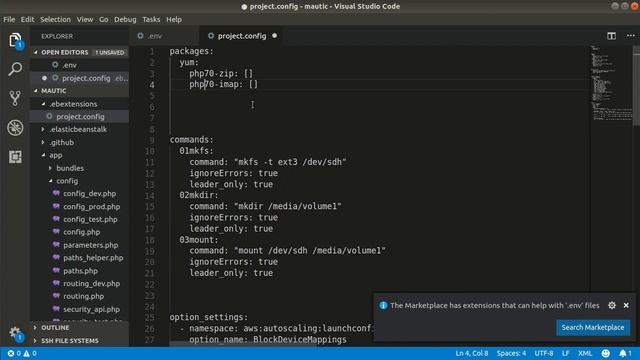Open the File menu

pyautogui.click(x=9, y=19)
